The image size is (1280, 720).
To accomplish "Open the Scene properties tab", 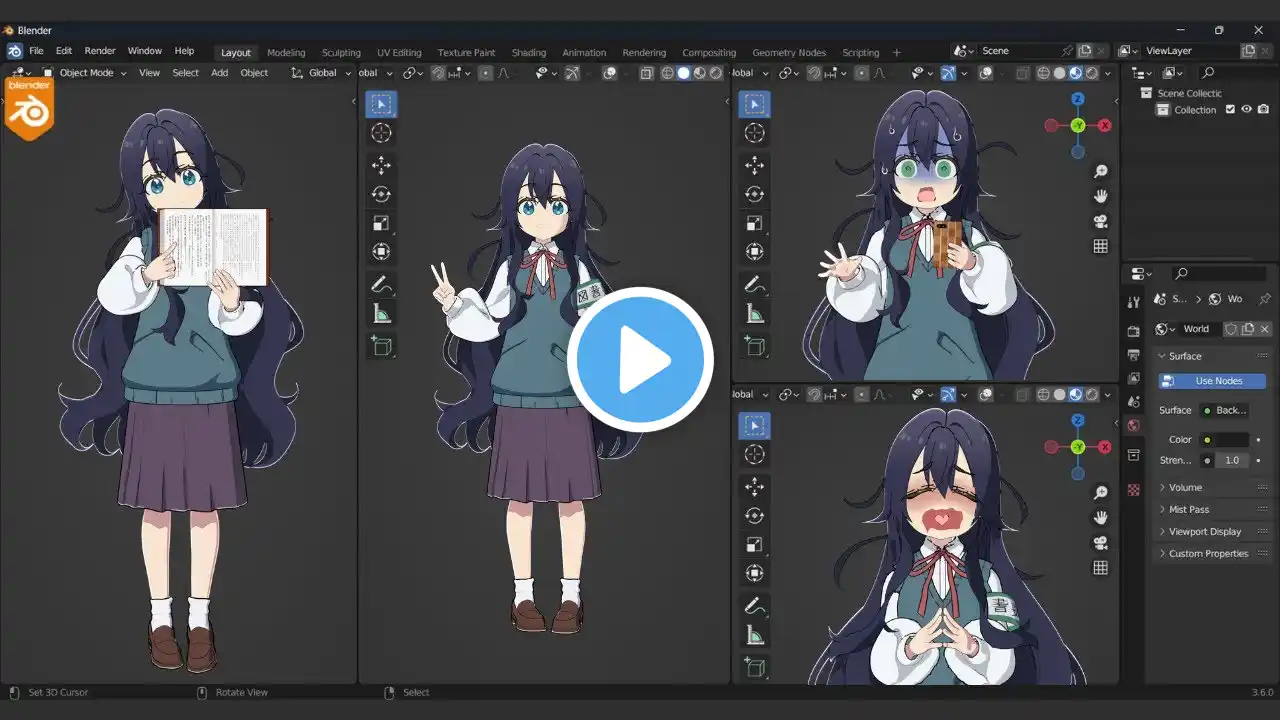I will (x=1133, y=401).
